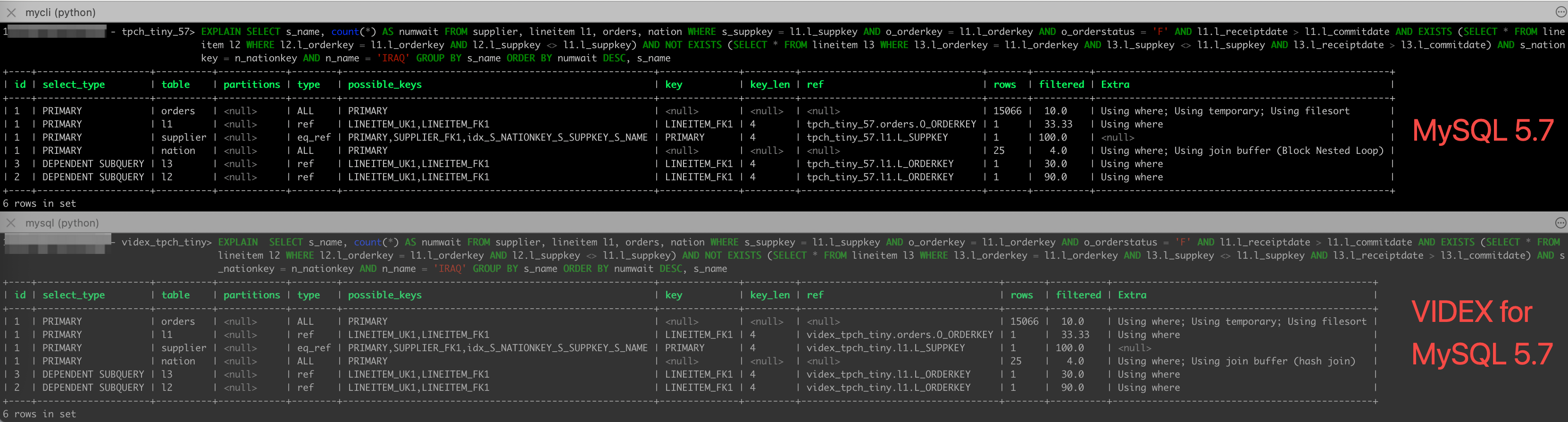Click rows header in mysql table
The image size is (1568, 422).
click(x=1021, y=295)
